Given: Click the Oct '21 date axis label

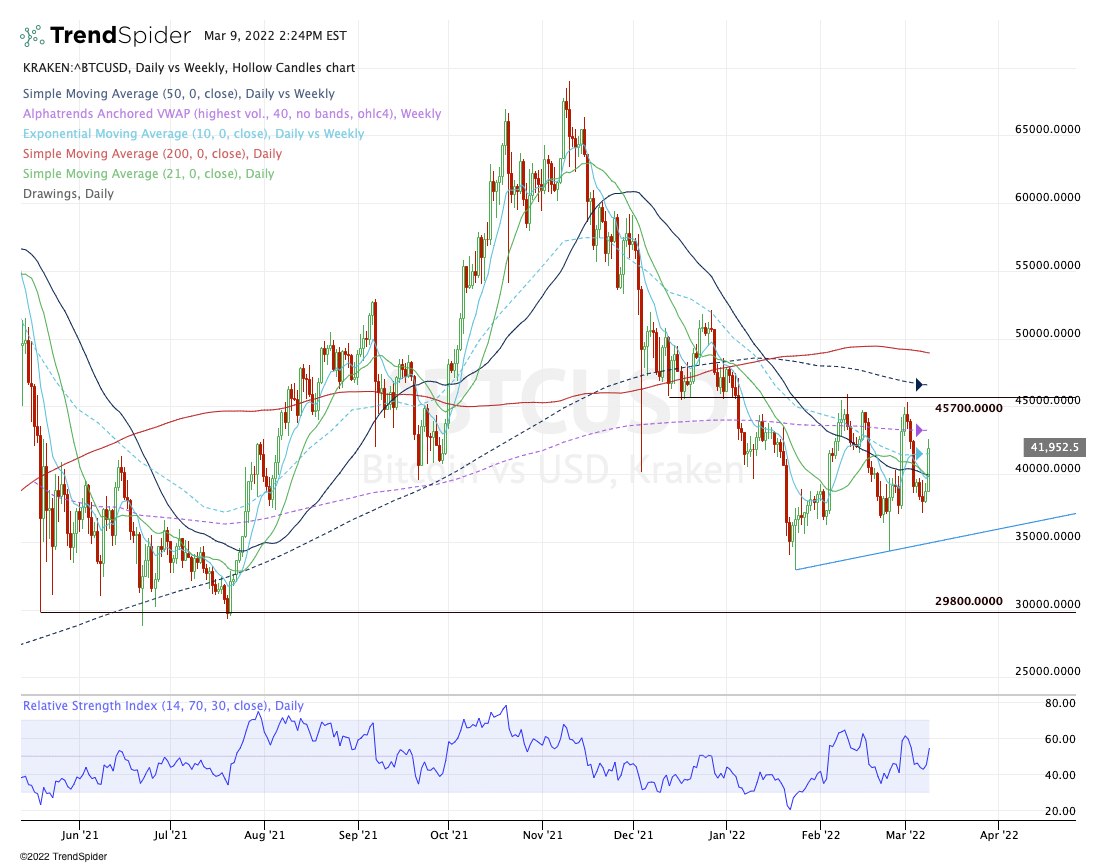Looking at the screenshot, I should coord(449,836).
